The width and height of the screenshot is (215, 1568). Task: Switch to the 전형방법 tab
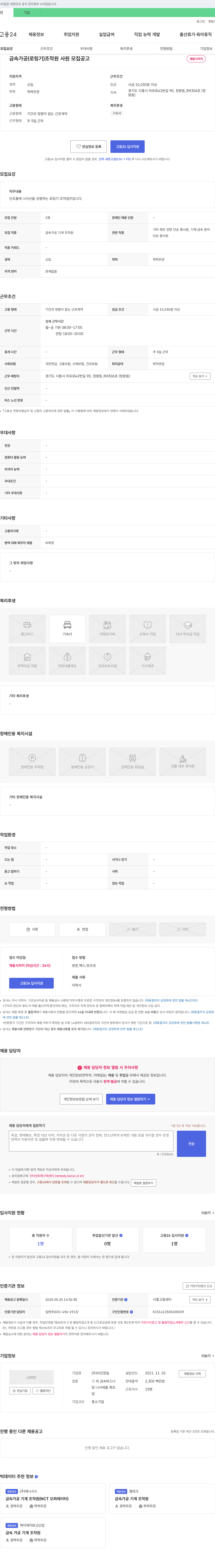[166, 49]
